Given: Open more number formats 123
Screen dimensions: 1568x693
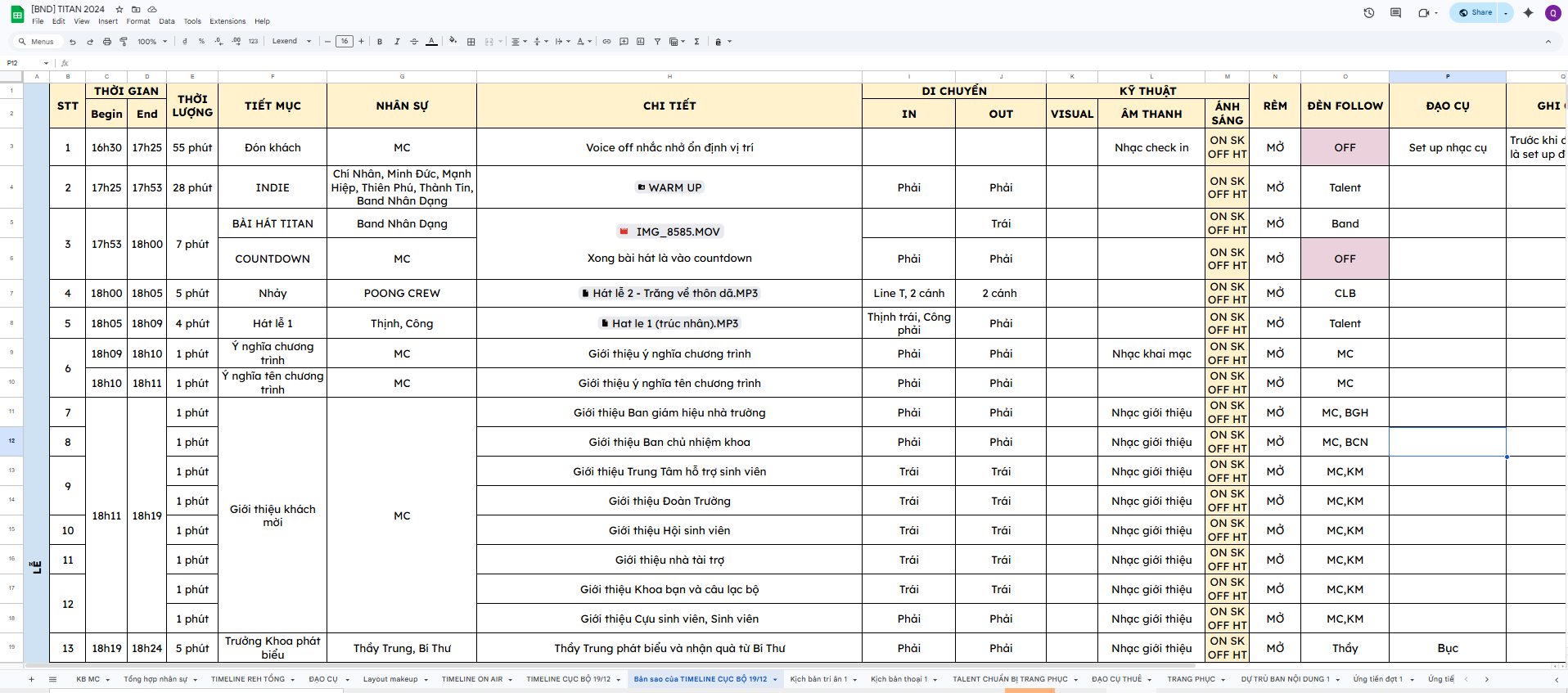Looking at the screenshot, I should pos(253,42).
